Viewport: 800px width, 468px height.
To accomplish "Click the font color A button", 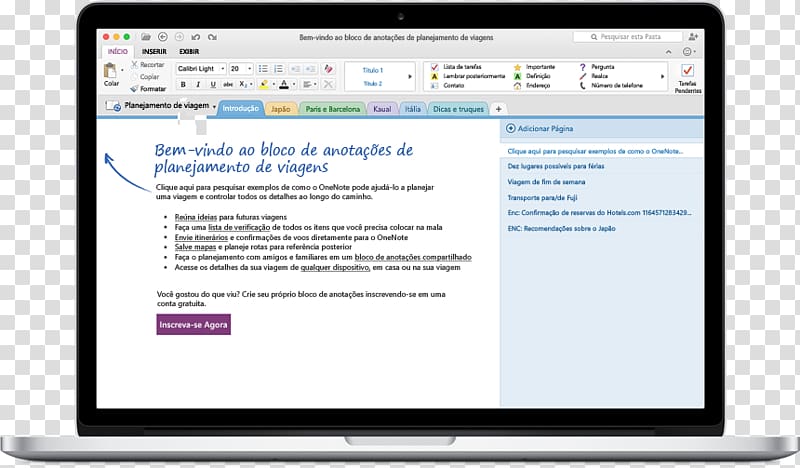I will [x=284, y=84].
